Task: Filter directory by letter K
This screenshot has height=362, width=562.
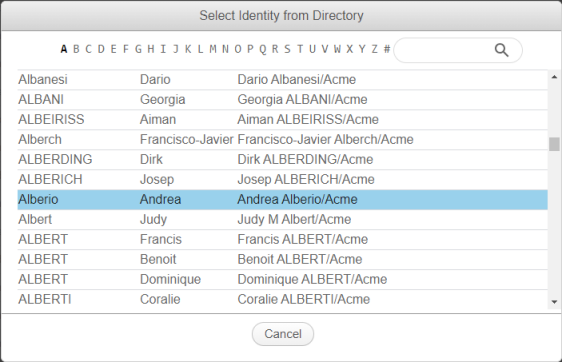Action: point(188,49)
